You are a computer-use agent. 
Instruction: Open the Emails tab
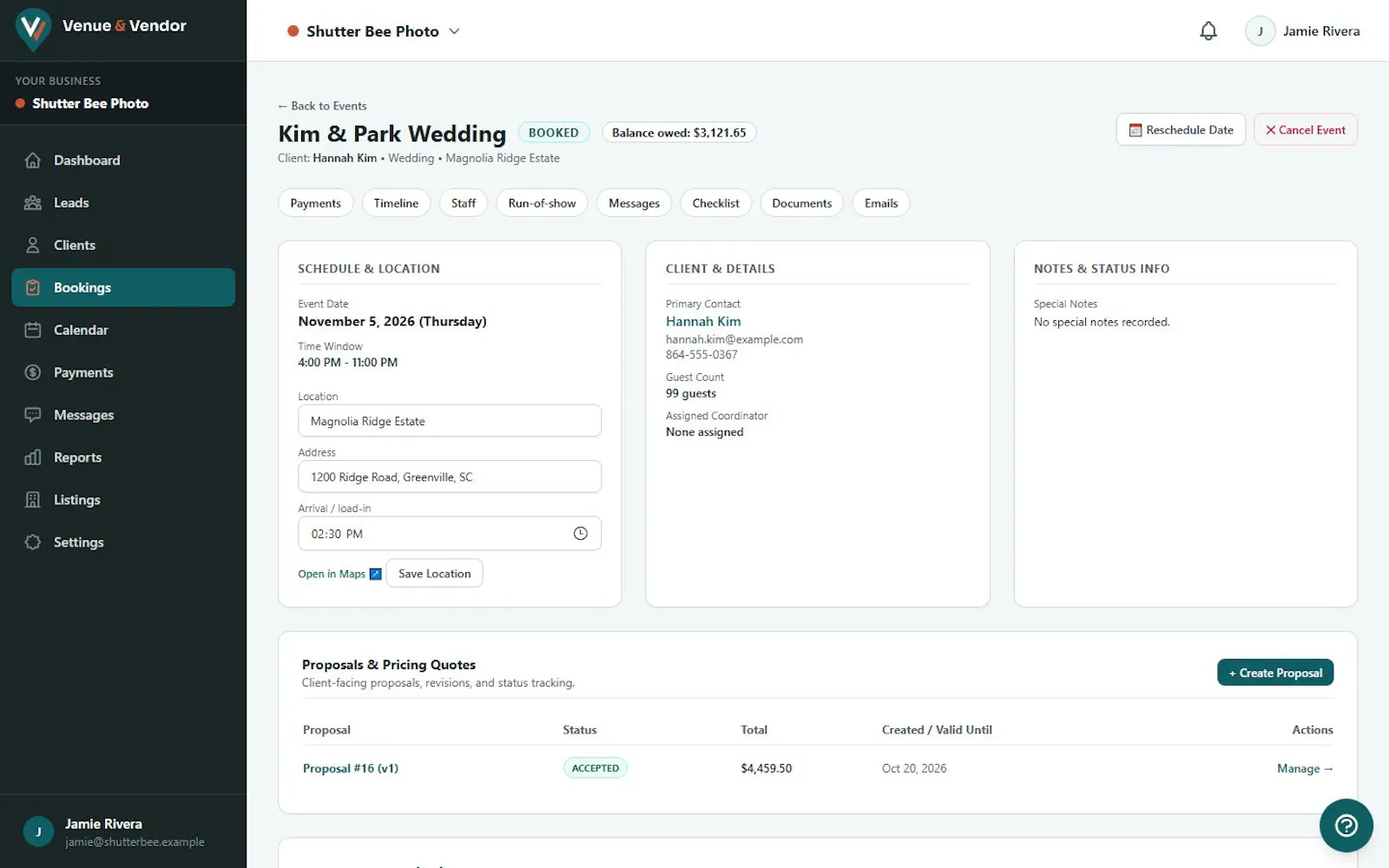(x=881, y=203)
